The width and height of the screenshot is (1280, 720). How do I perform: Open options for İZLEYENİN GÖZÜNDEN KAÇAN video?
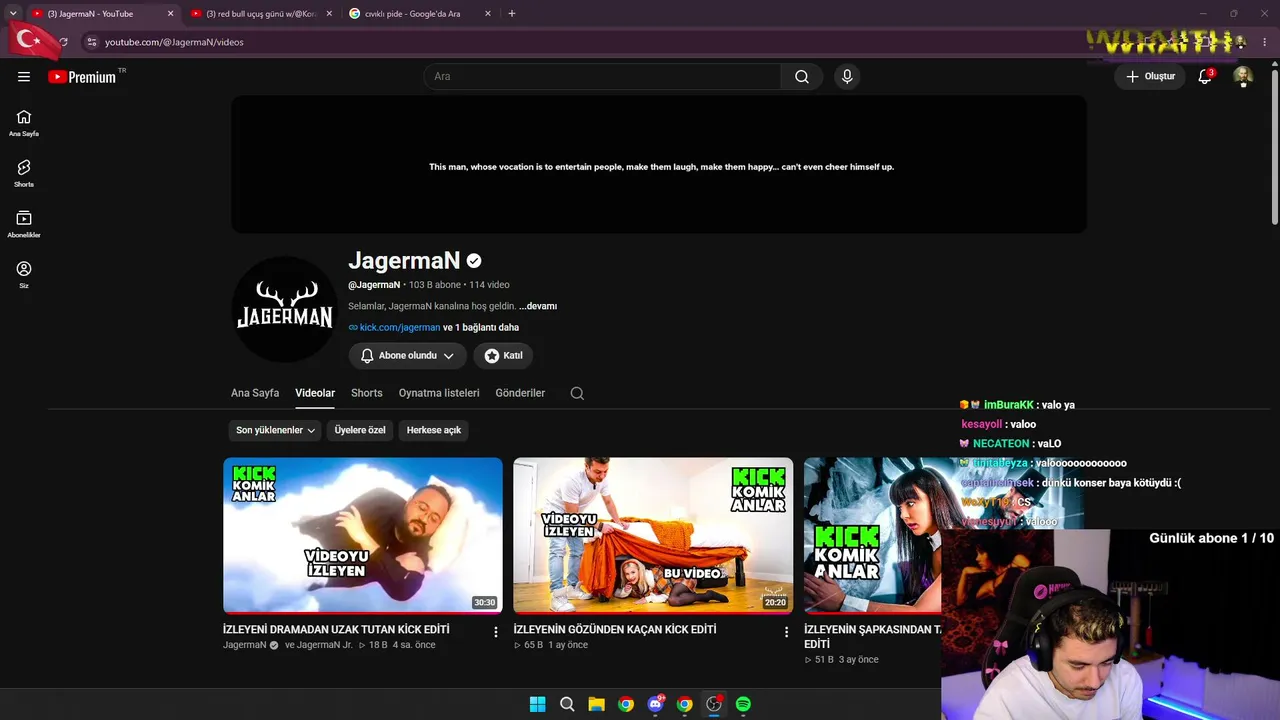pos(786,632)
